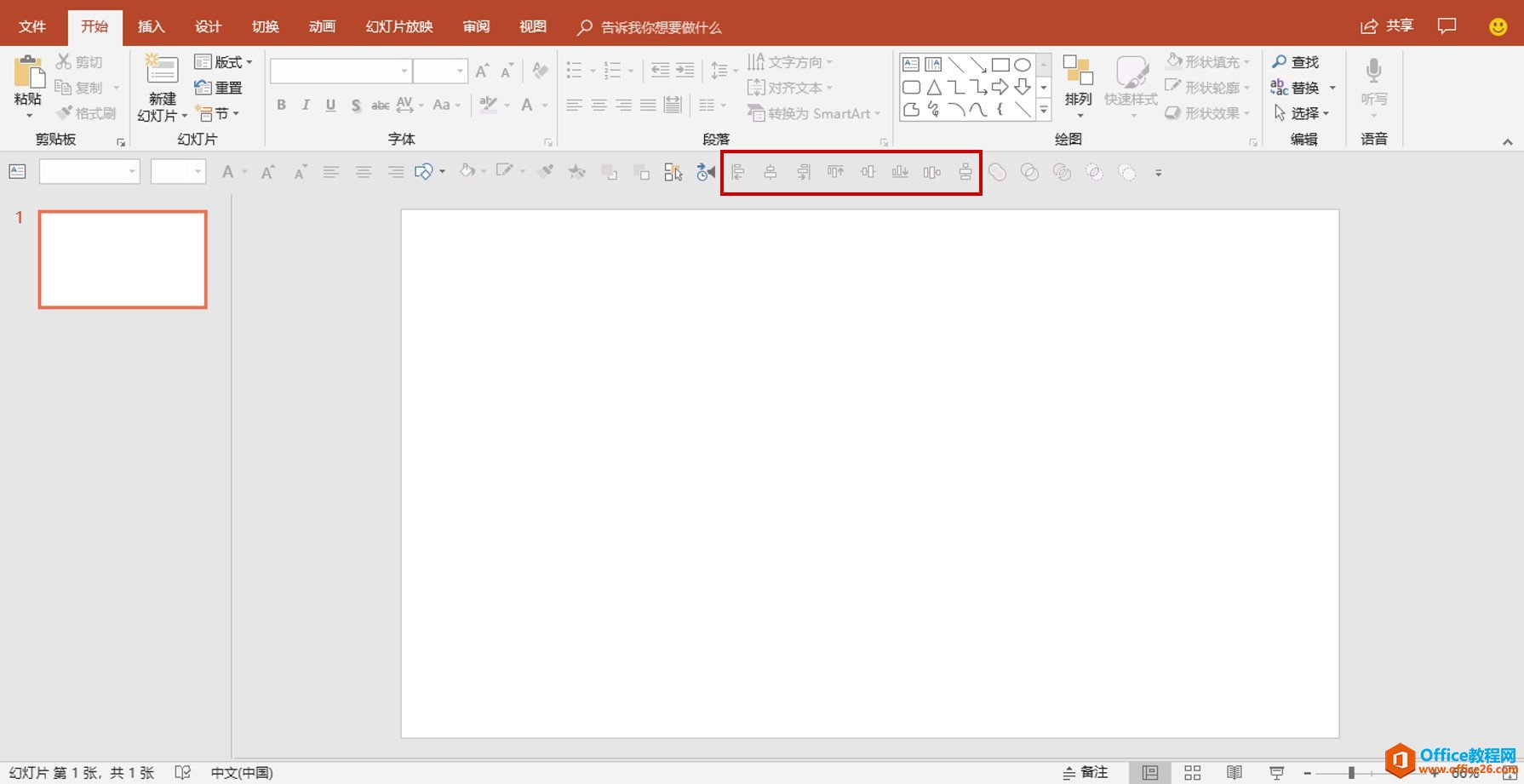The width and height of the screenshot is (1524, 784).
Task: Switch to the Animations (动画) tab
Action: click(322, 26)
